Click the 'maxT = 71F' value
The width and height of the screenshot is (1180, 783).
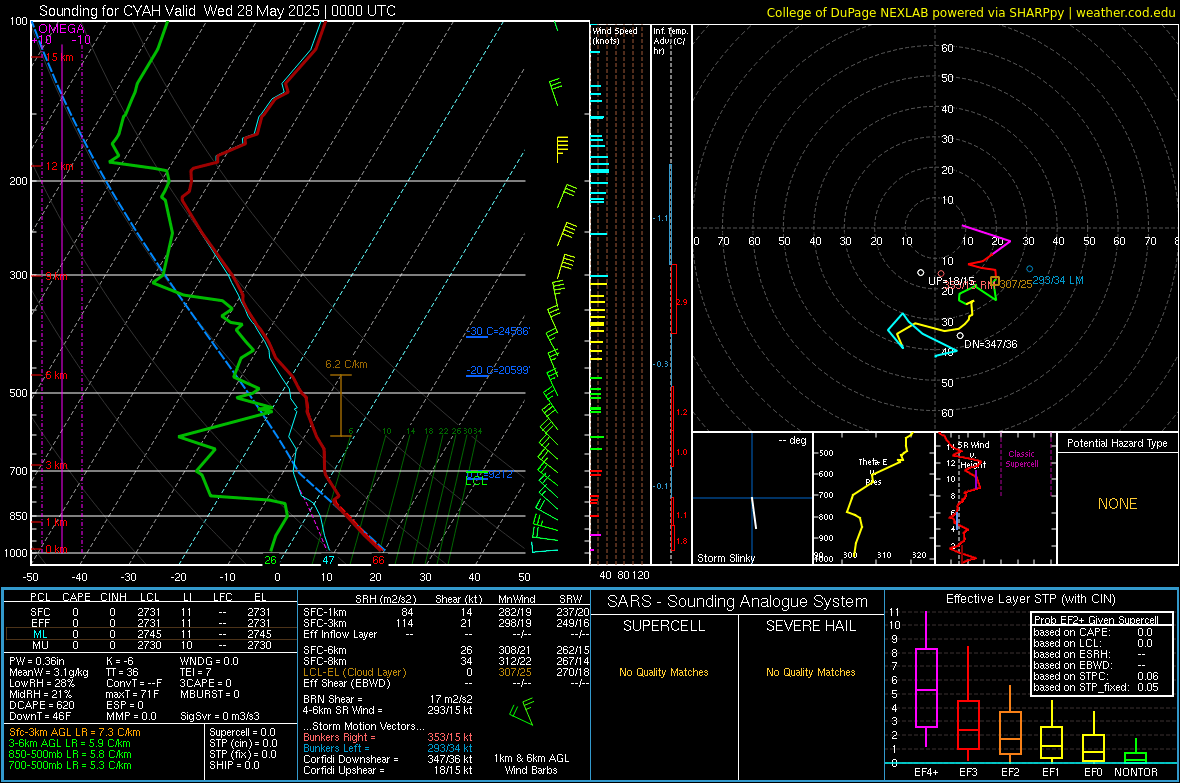pyautogui.click(x=132, y=694)
